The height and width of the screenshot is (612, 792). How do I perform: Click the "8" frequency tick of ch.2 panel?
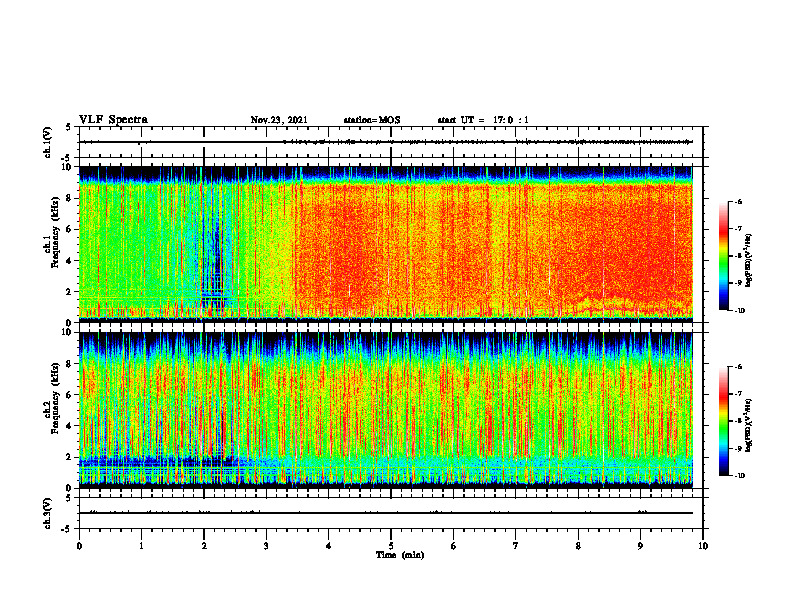pyautogui.click(x=70, y=364)
